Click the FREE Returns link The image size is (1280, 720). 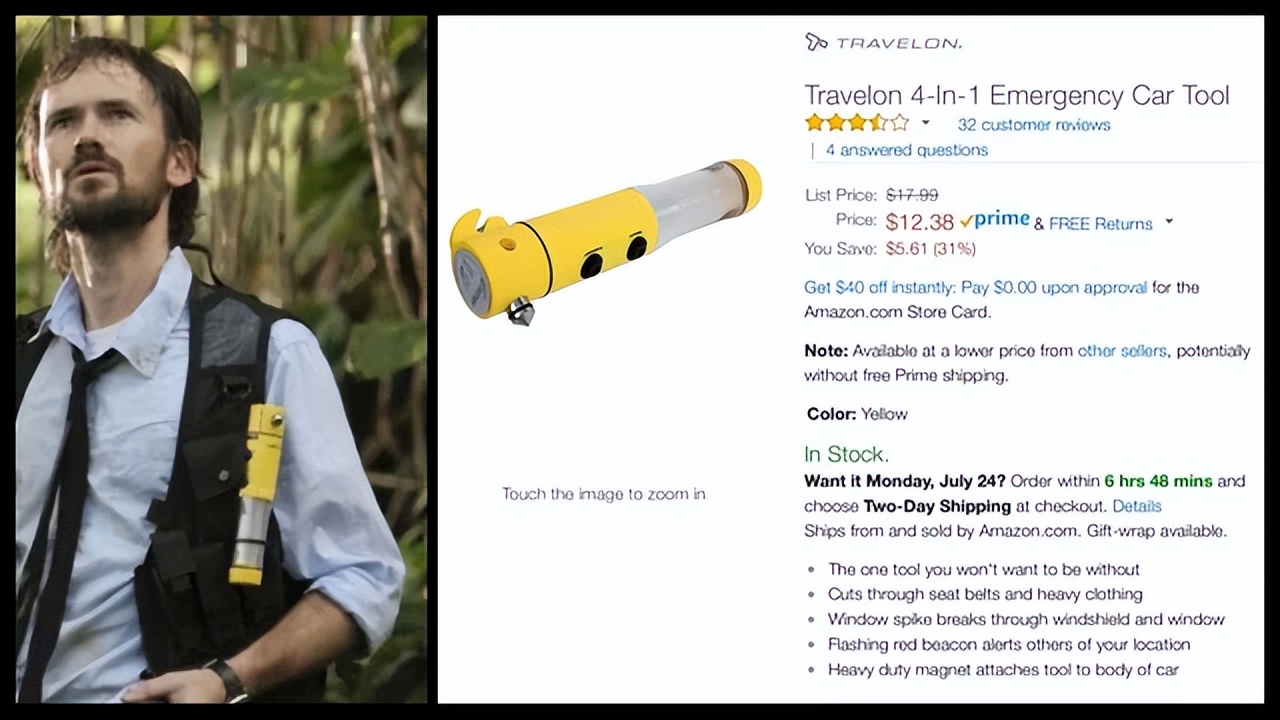1101,224
